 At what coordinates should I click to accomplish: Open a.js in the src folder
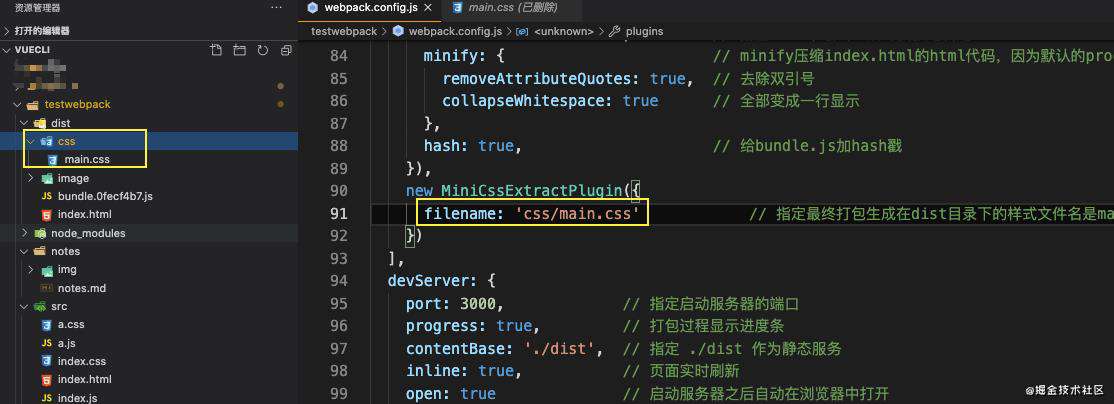(x=67, y=343)
